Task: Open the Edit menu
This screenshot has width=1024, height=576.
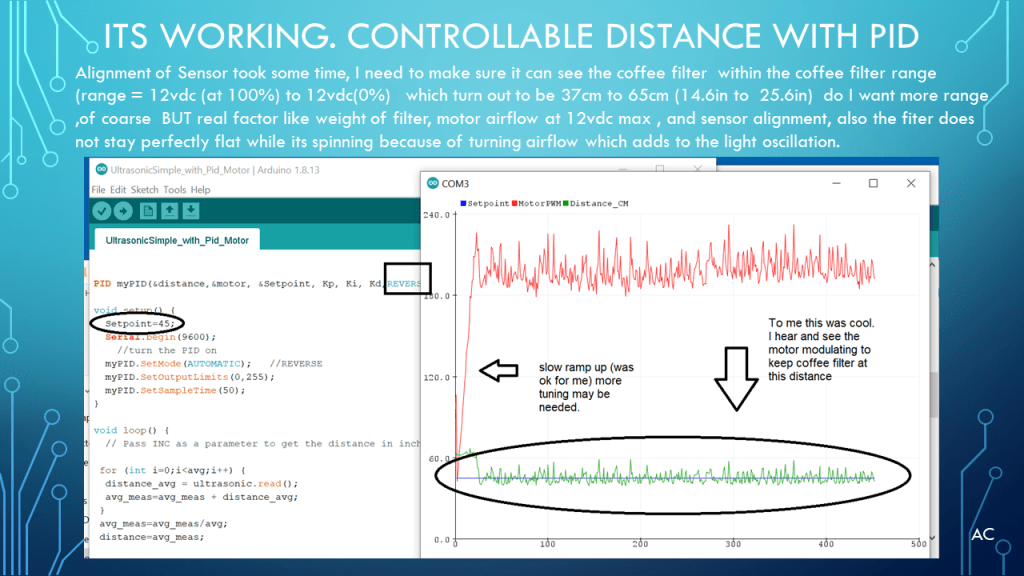Action: point(118,190)
